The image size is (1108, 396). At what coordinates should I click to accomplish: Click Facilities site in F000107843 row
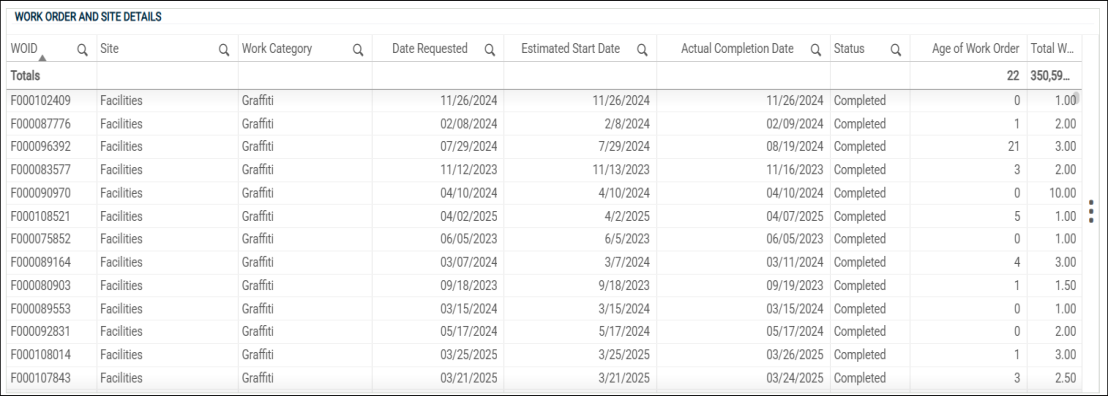pyautogui.click(x=121, y=378)
